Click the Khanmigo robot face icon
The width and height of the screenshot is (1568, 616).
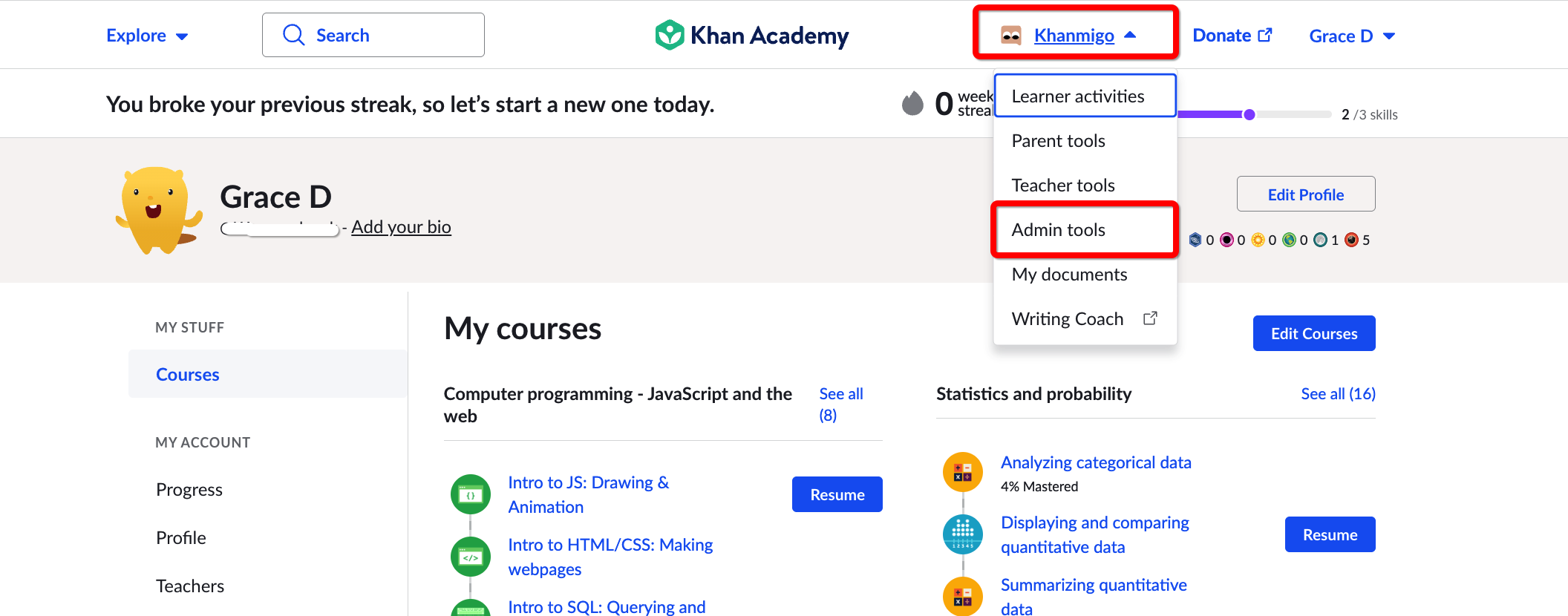[x=1010, y=36]
